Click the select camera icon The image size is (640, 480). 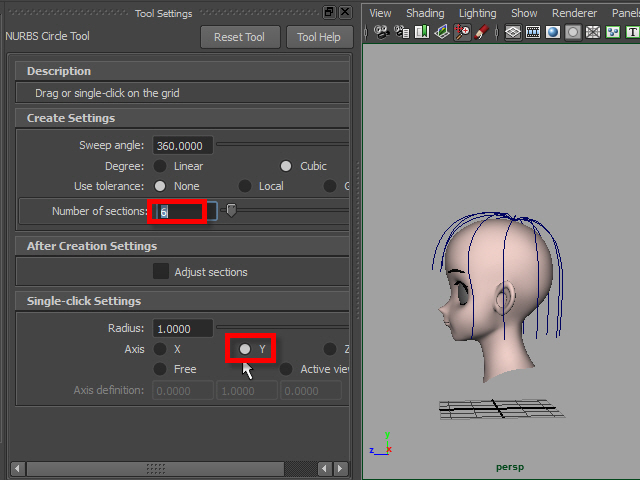coord(382,32)
